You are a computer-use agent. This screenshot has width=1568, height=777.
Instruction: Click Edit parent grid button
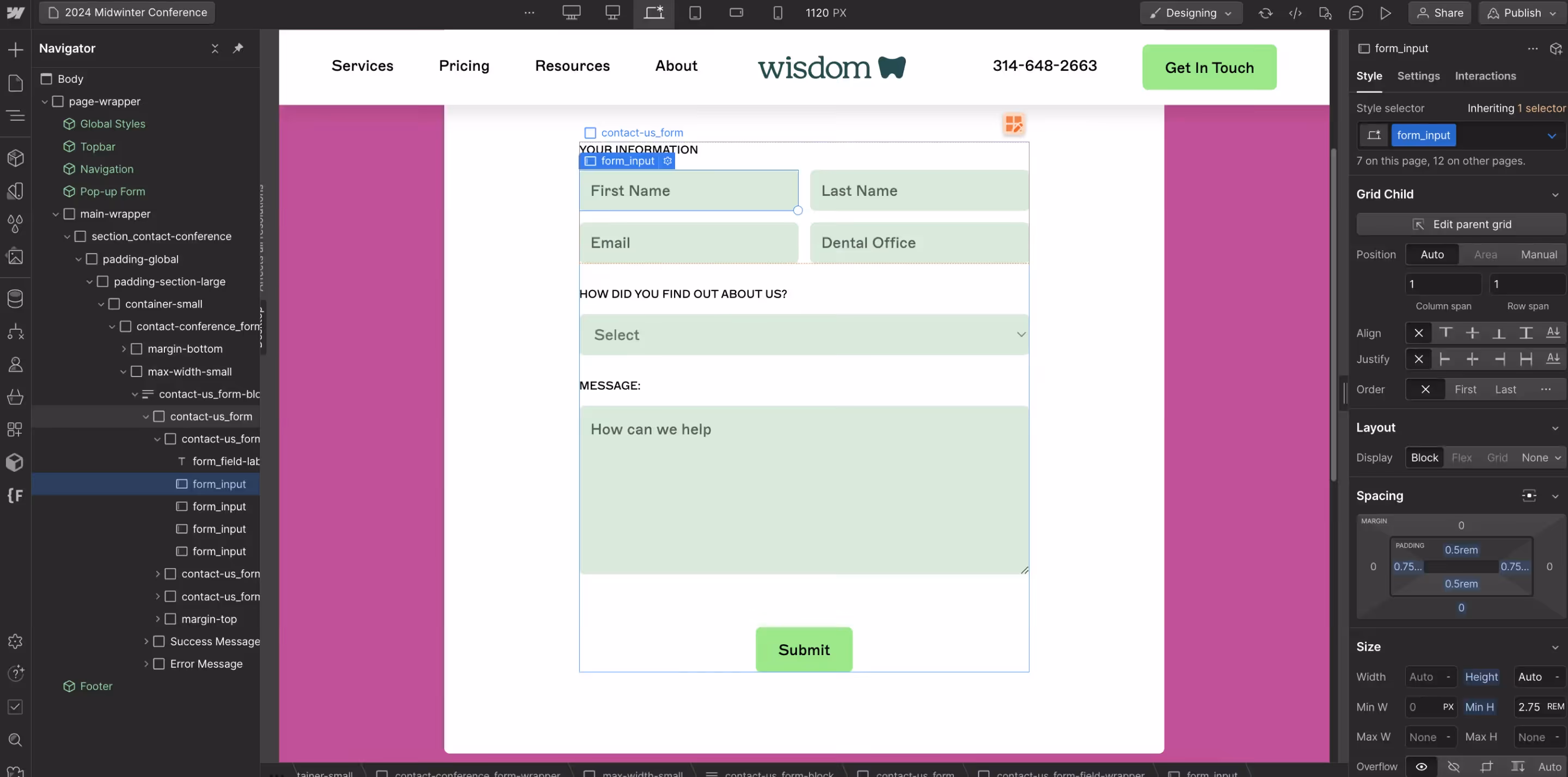tap(1461, 225)
